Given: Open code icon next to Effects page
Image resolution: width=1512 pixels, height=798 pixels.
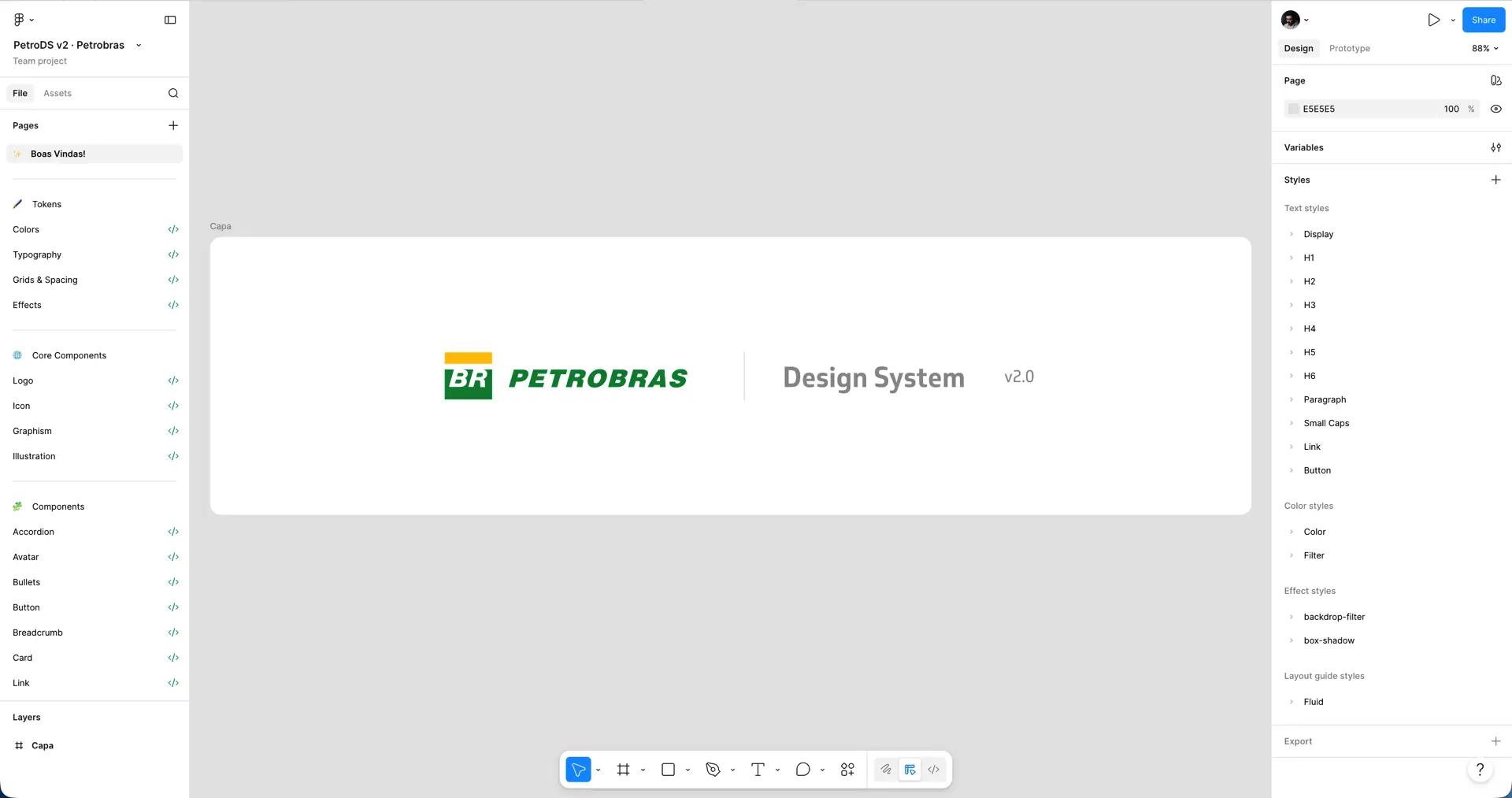Looking at the screenshot, I should (x=173, y=305).
